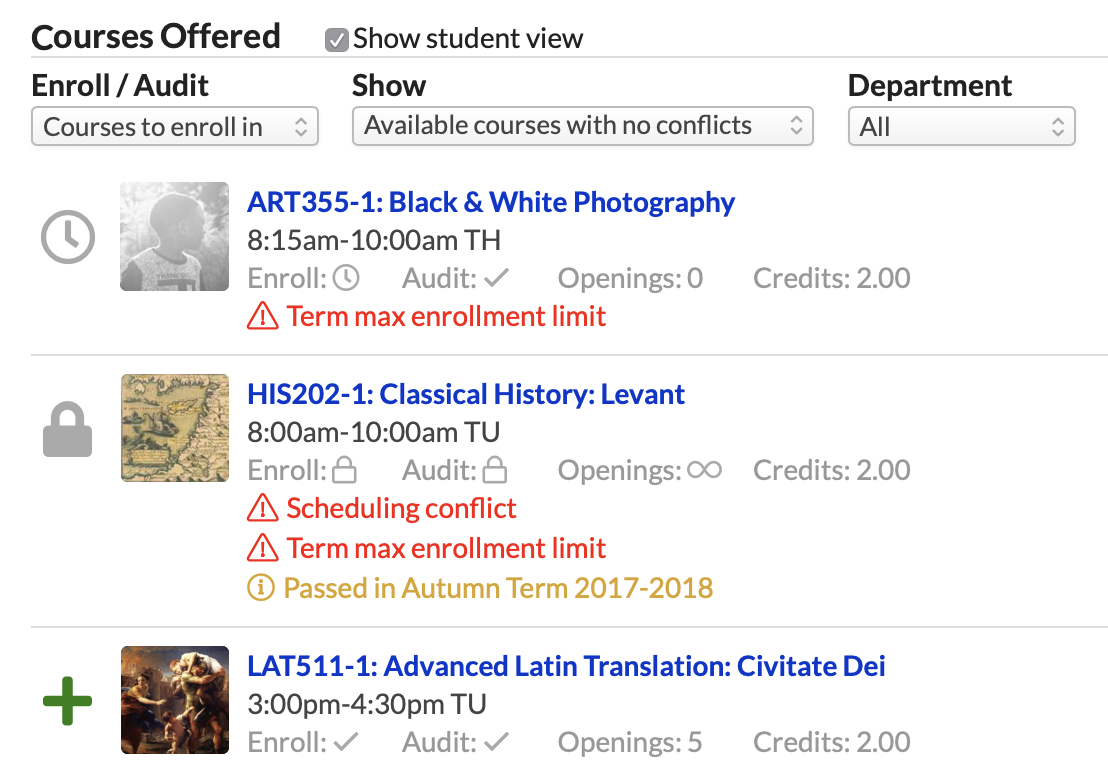Click the Enroll lock icon for Classical History
This screenshot has height=773, width=1108.
click(x=344, y=469)
